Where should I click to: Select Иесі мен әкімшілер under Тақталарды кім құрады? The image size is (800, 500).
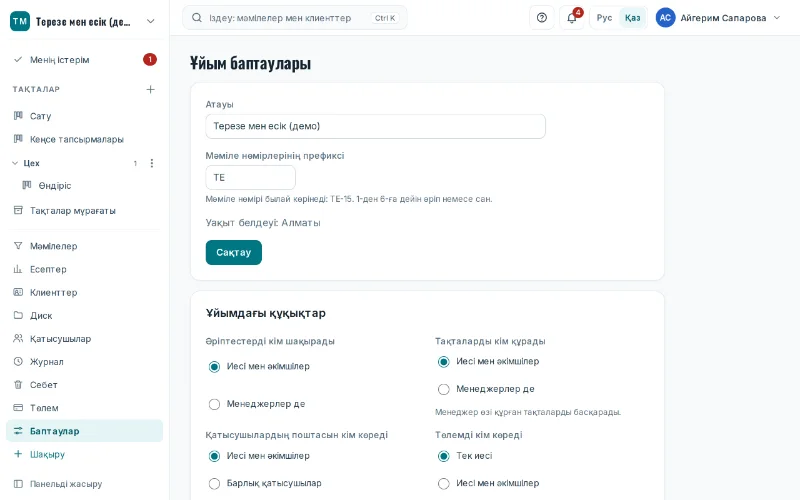click(x=444, y=362)
